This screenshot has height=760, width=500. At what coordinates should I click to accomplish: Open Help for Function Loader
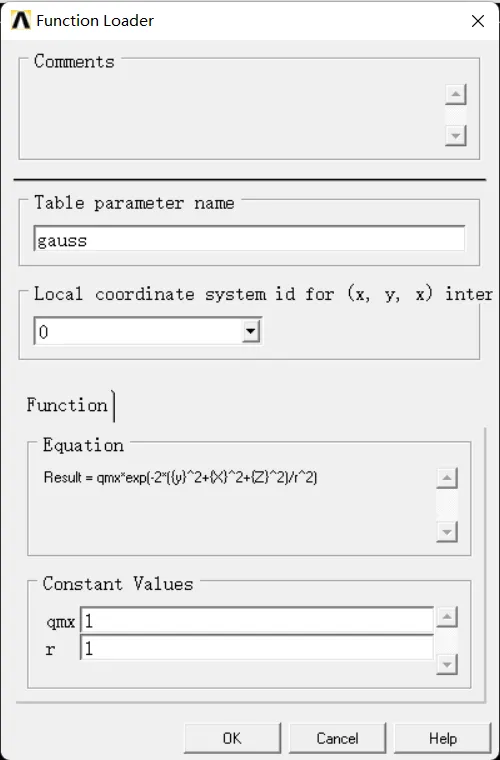click(x=442, y=738)
